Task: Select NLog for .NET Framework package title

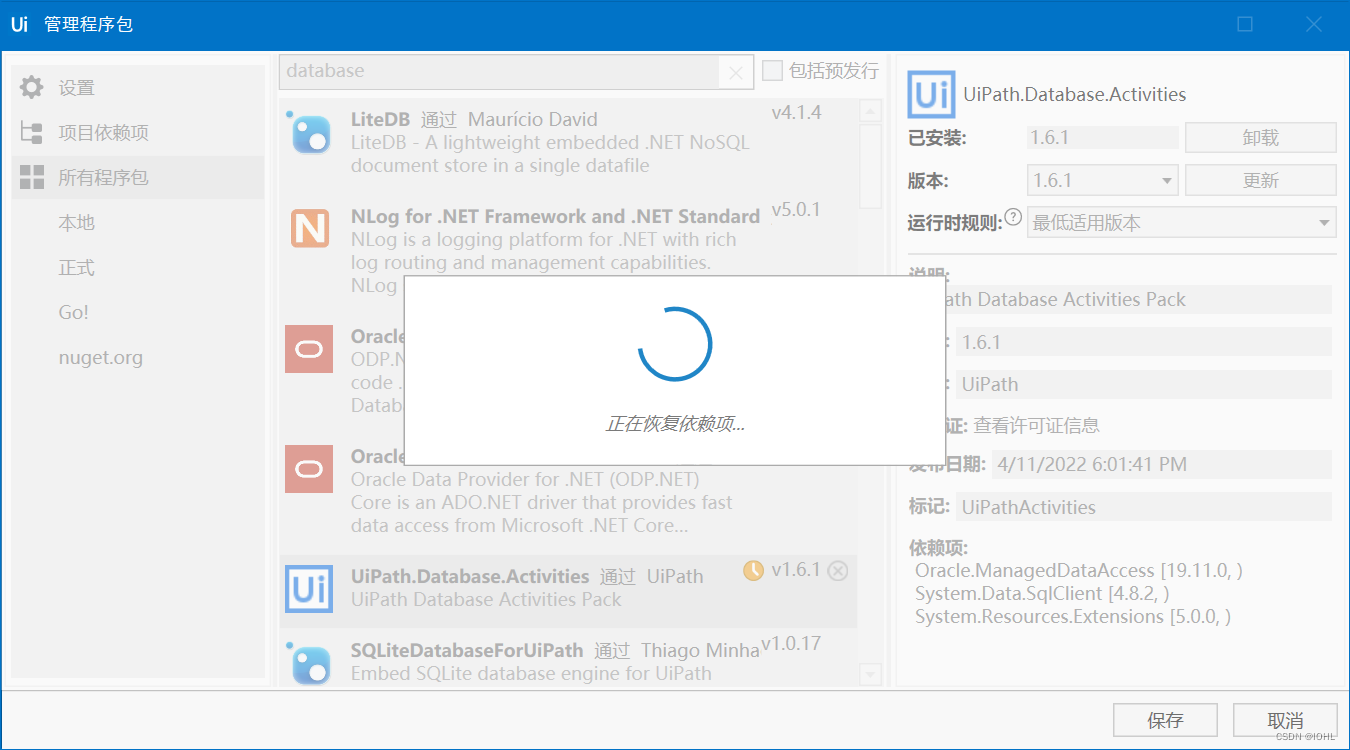Action: pyautogui.click(x=555, y=216)
